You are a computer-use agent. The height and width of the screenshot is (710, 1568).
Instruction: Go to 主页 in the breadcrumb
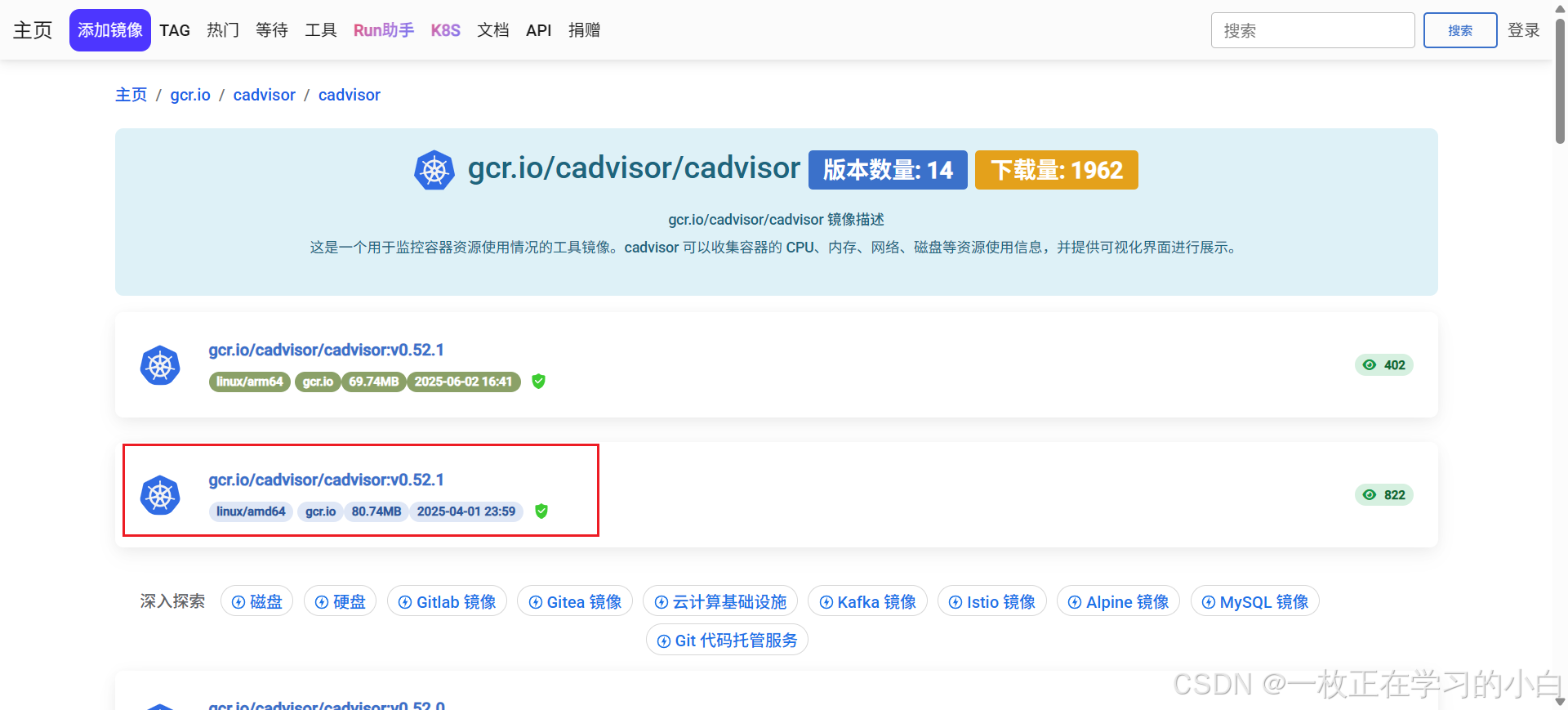[x=131, y=95]
